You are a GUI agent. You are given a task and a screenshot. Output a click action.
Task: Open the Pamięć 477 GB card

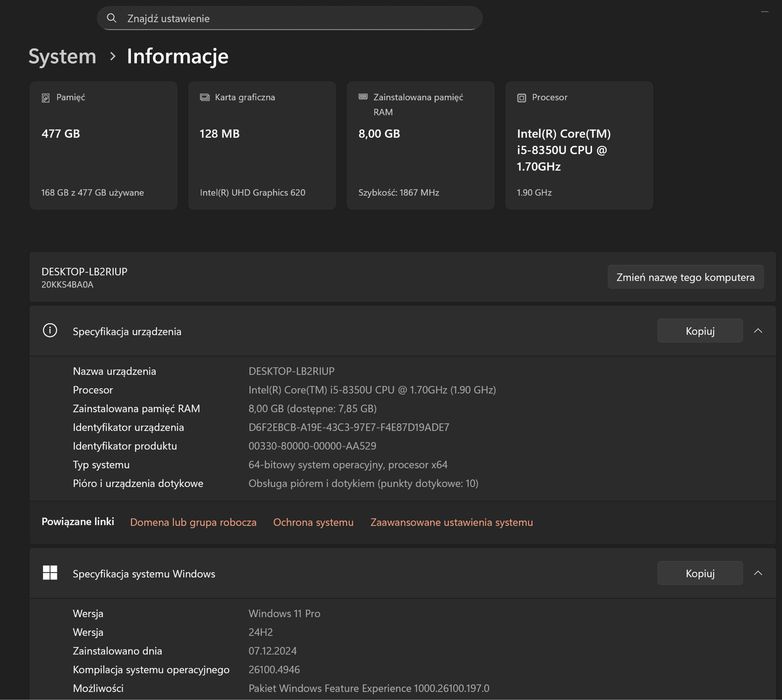[x=103, y=146]
